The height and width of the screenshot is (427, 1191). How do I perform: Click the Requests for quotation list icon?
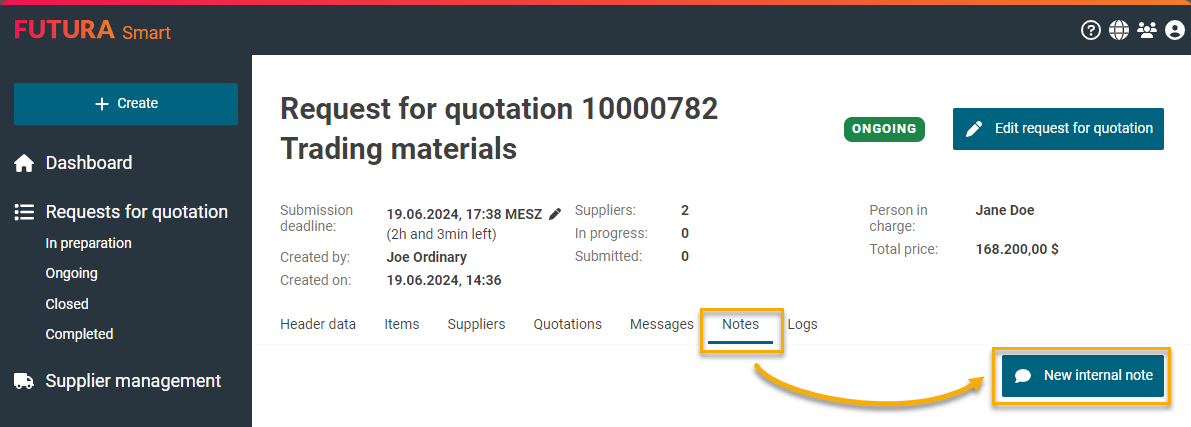click(25, 212)
